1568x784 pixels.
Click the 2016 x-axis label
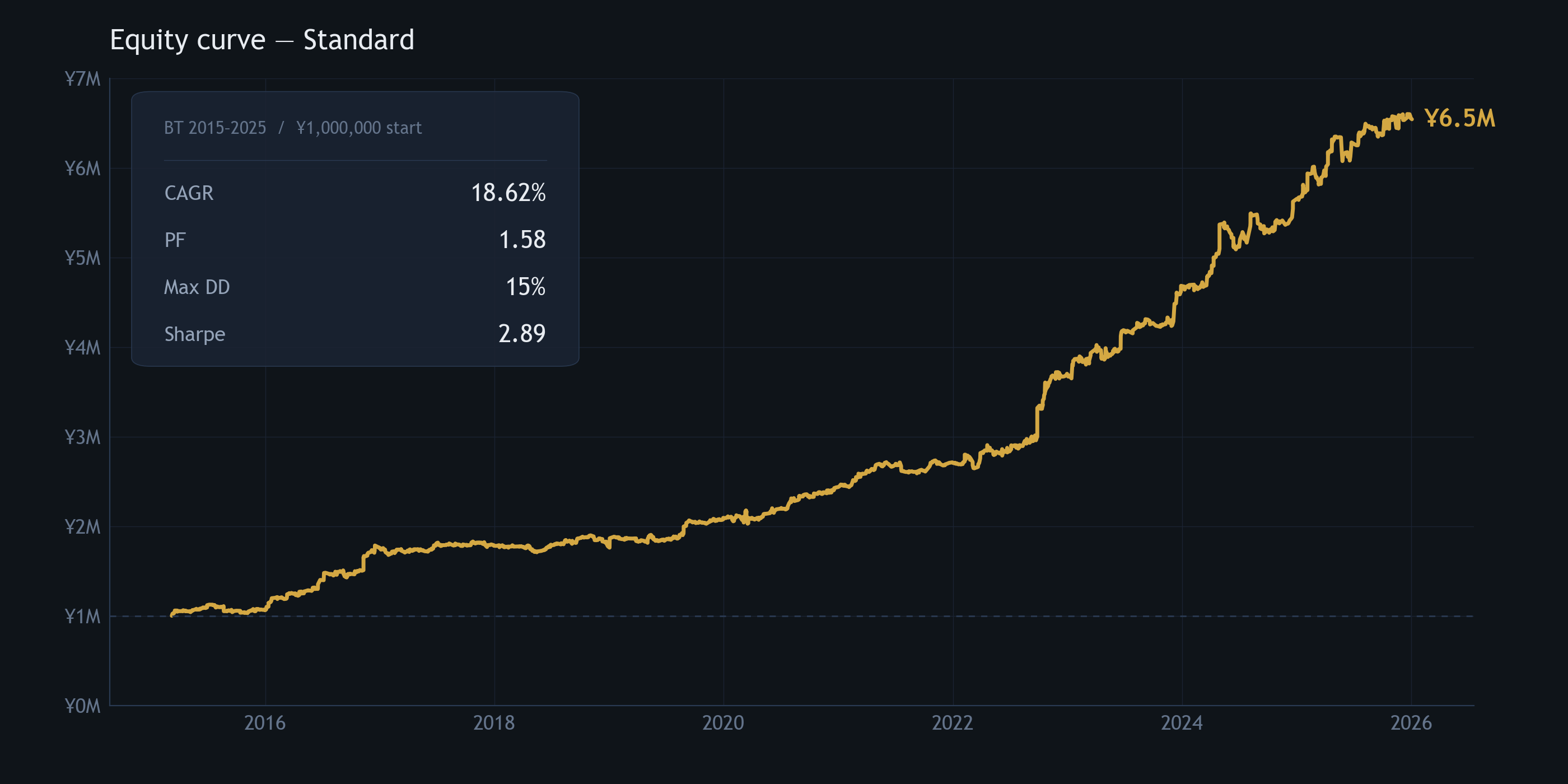(x=265, y=722)
